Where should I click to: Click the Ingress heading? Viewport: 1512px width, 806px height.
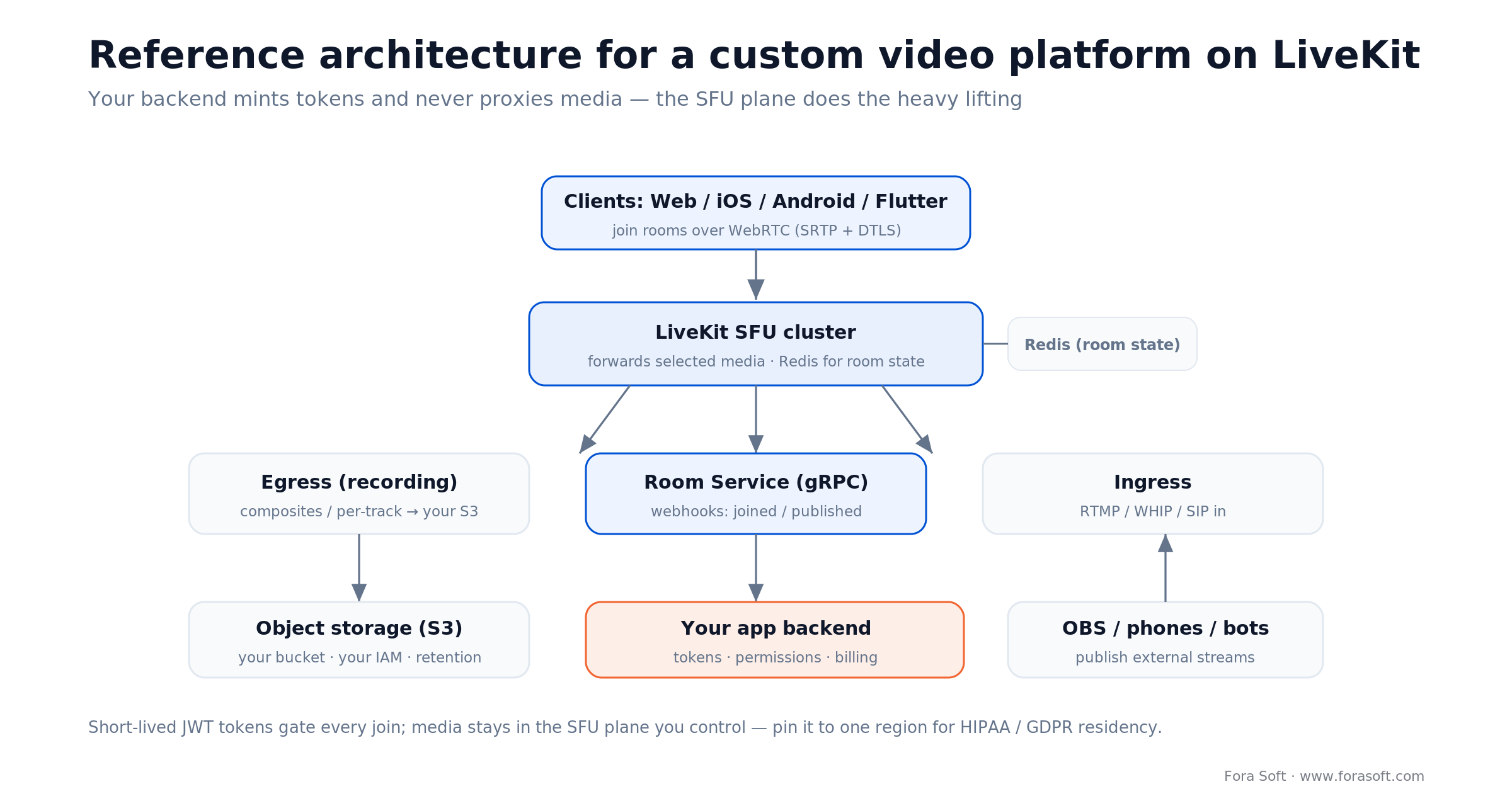tap(1153, 482)
